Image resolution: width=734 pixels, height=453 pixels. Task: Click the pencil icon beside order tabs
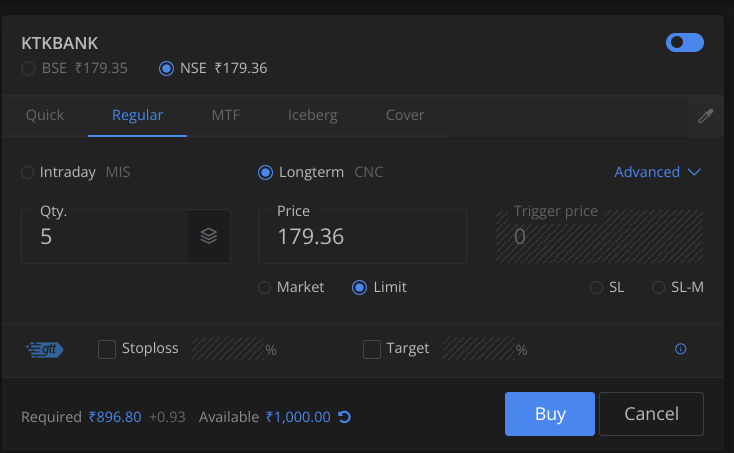[x=706, y=116]
